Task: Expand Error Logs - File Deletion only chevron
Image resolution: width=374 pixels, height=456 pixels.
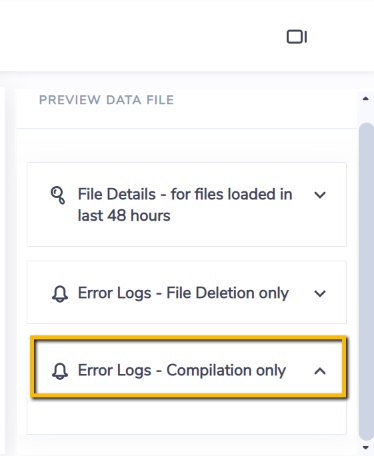Action: [x=320, y=294]
